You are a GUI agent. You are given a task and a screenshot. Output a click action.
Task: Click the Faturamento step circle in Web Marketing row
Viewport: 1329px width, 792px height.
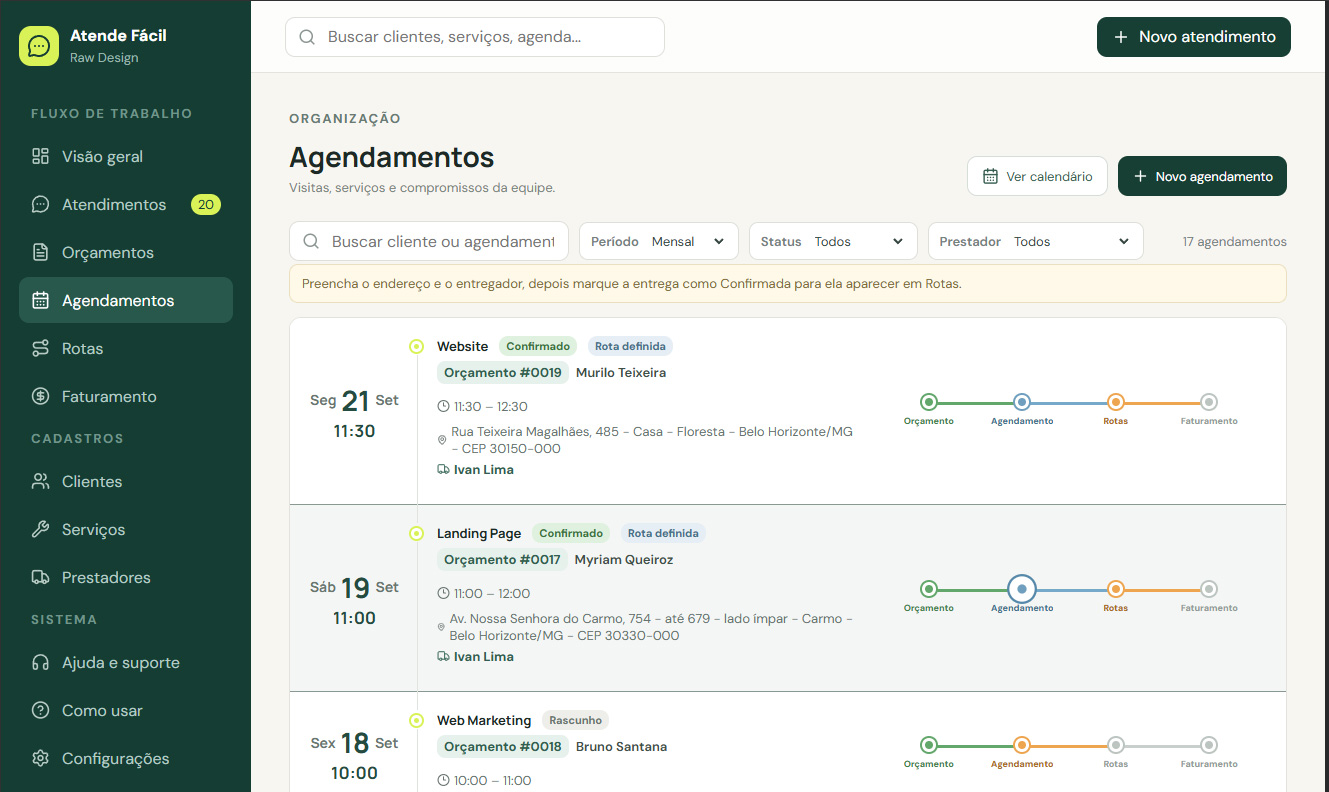1209,745
